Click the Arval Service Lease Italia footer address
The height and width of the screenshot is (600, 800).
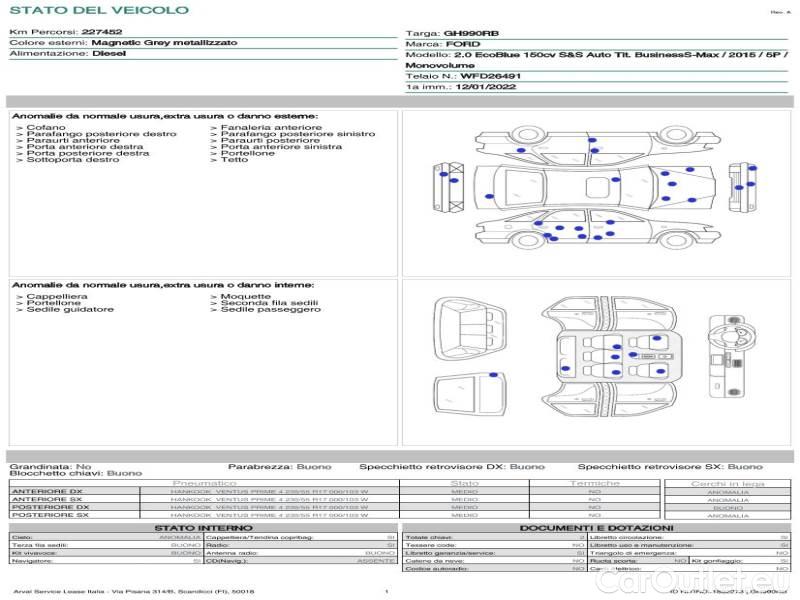click(134, 592)
